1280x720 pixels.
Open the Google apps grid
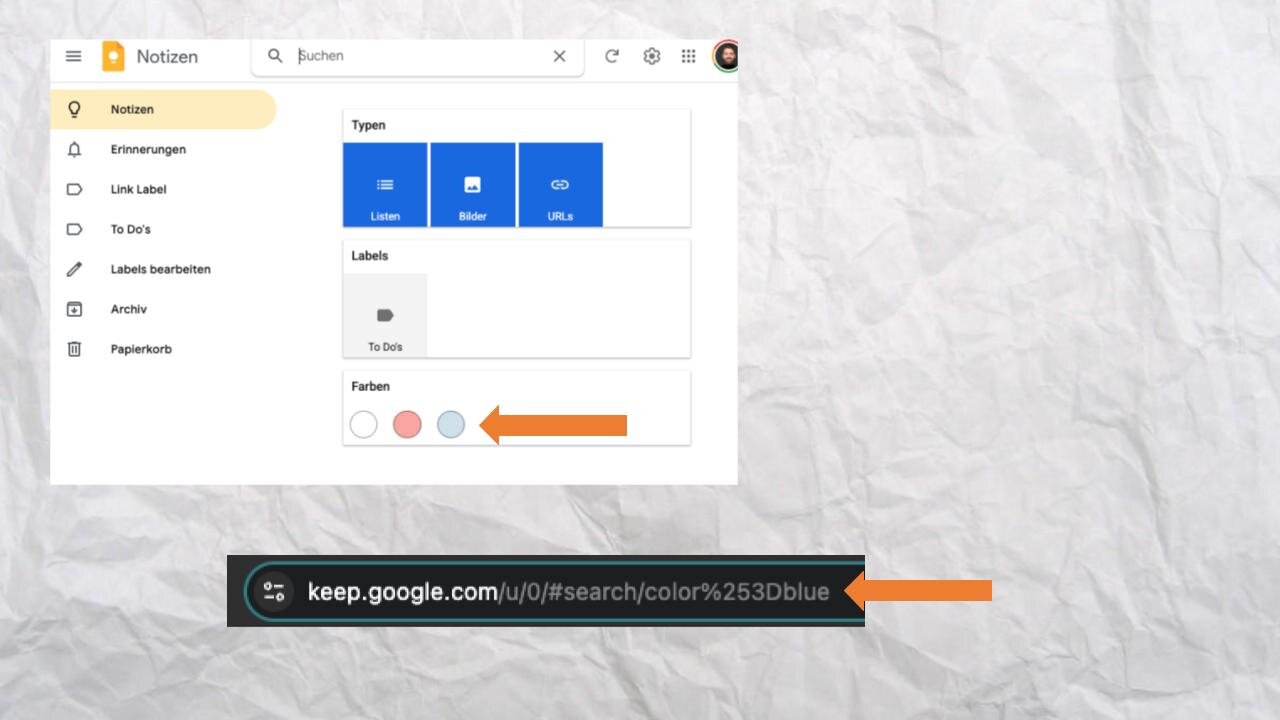point(688,56)
